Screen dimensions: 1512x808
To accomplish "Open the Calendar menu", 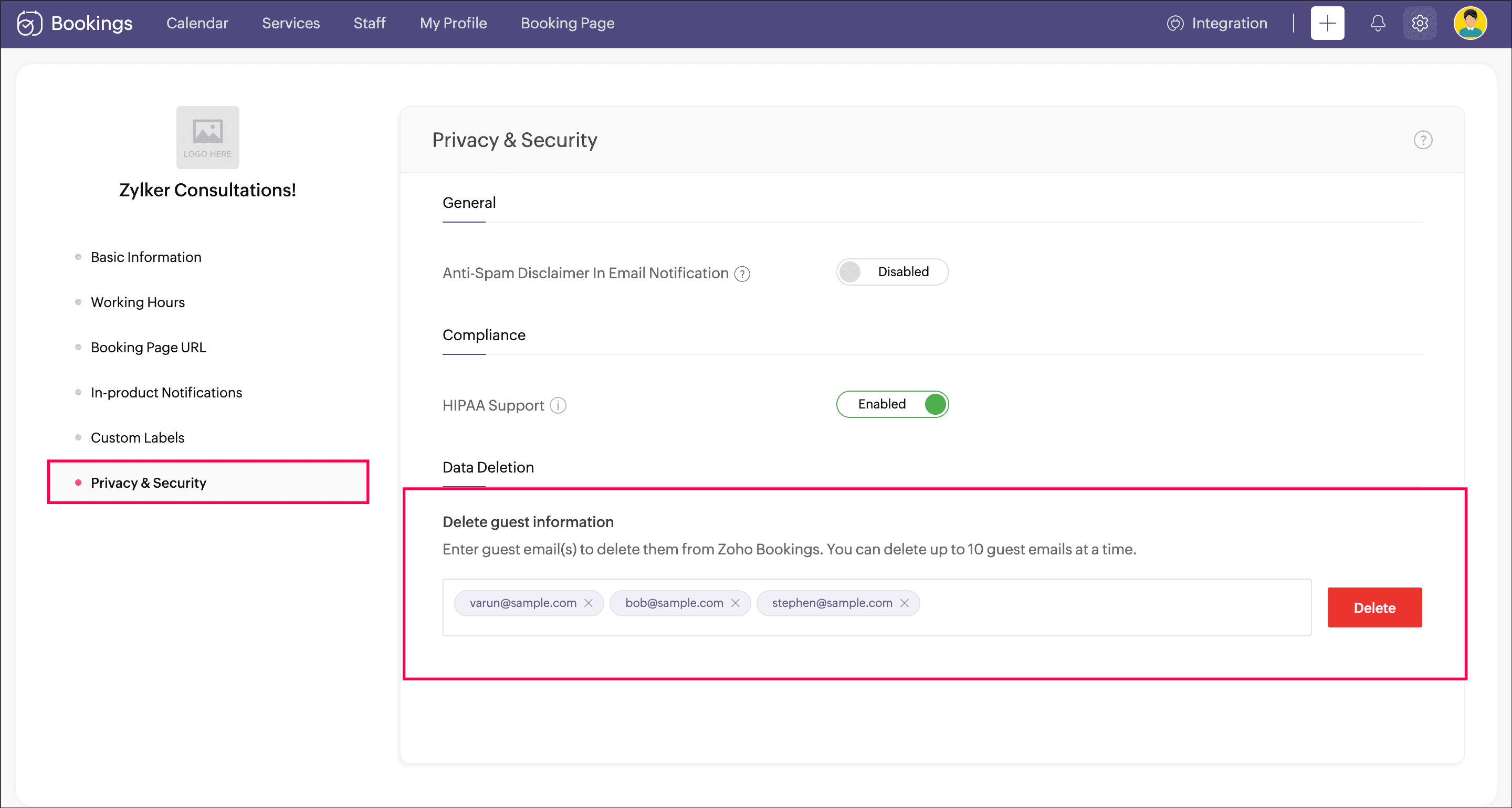I will pos(197,24).
